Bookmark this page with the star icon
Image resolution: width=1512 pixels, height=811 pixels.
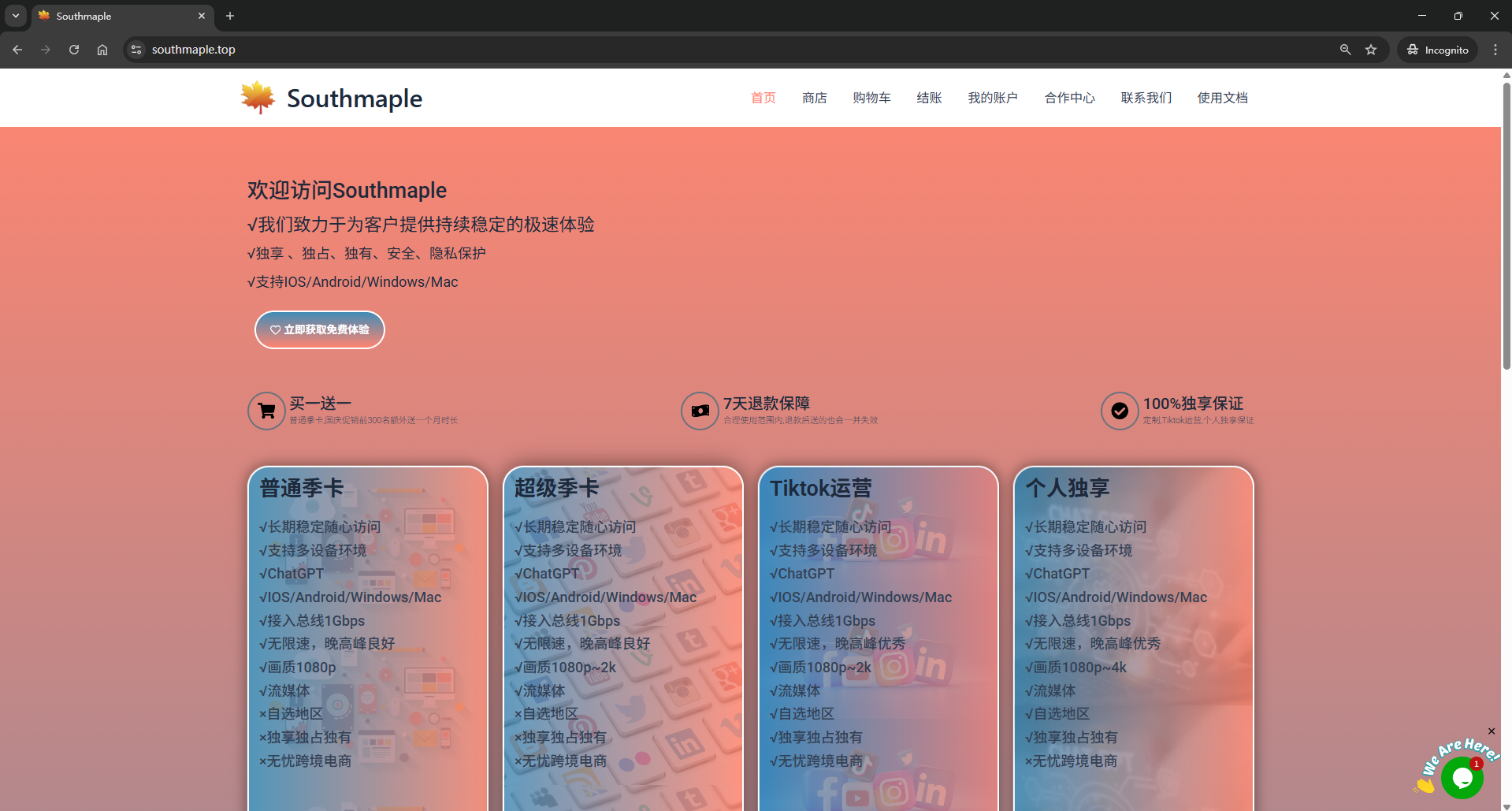pos(1371,49)
